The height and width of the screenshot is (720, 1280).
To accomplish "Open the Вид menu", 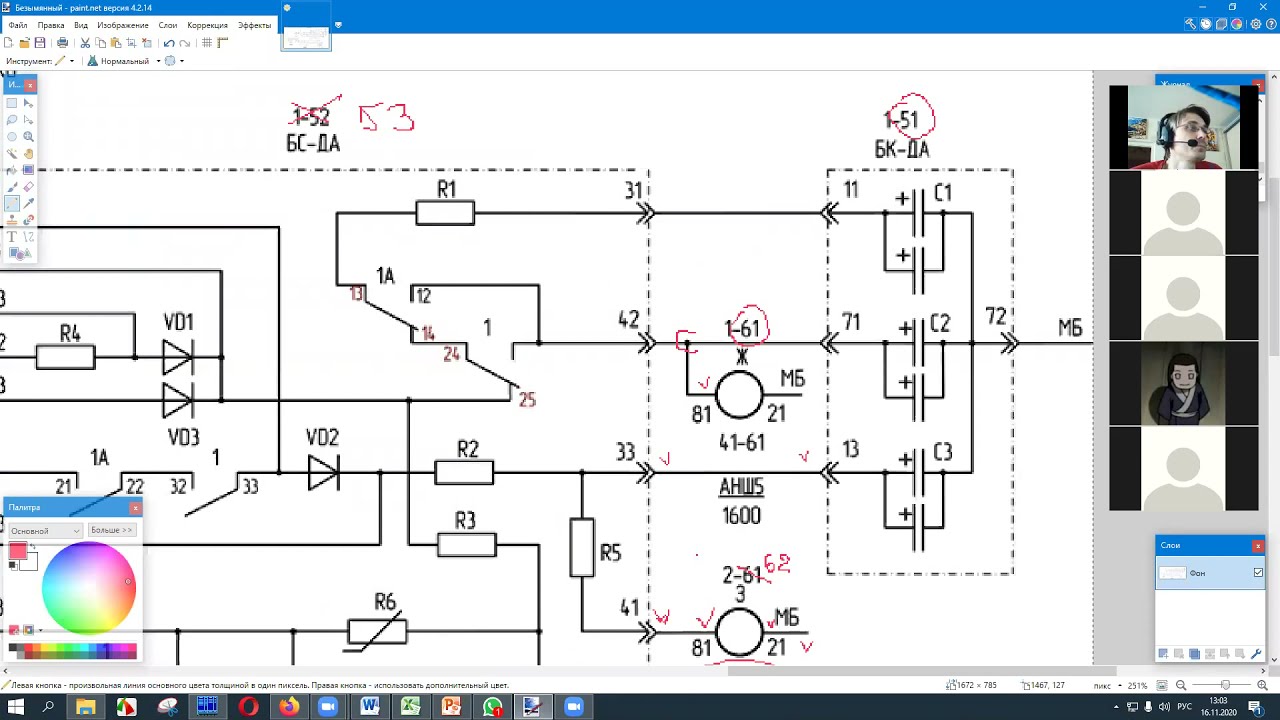I will [81, 25].
